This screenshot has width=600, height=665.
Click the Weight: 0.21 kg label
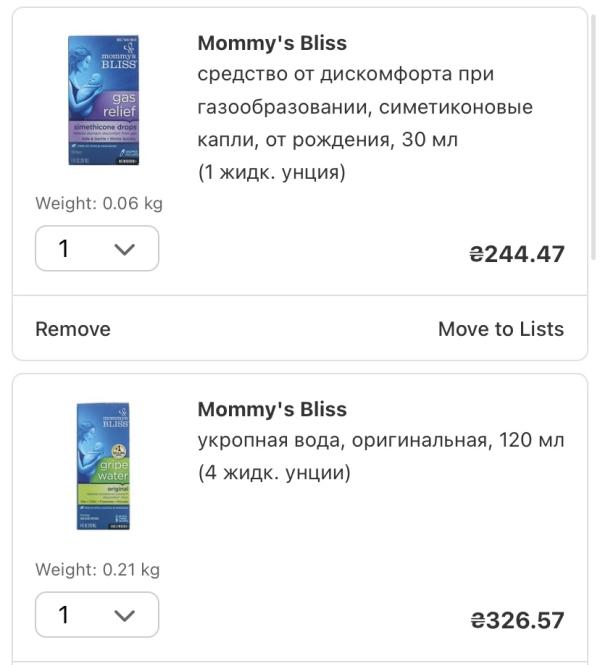98,570
